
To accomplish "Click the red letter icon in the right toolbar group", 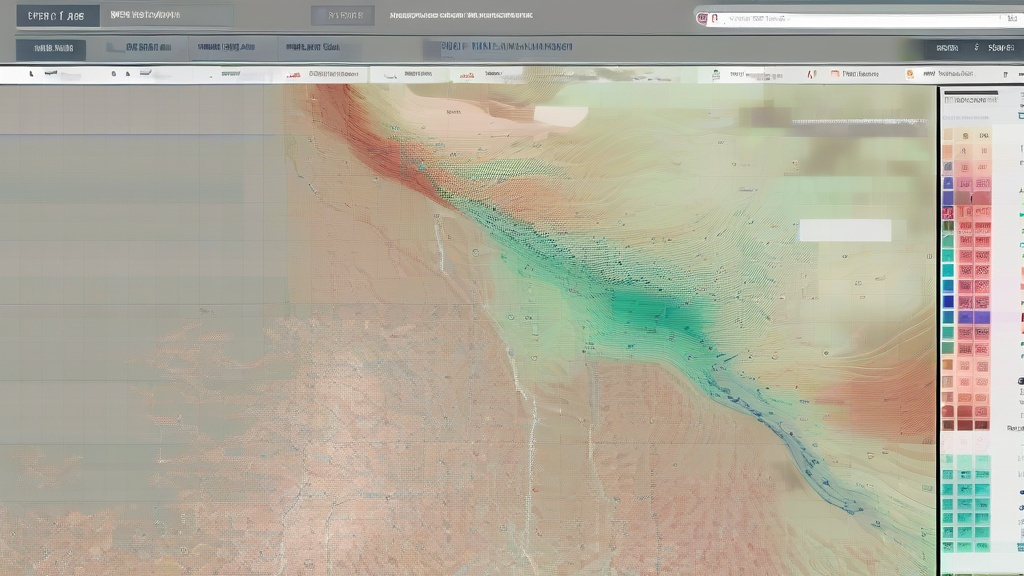I will click(x=811, y=74).
